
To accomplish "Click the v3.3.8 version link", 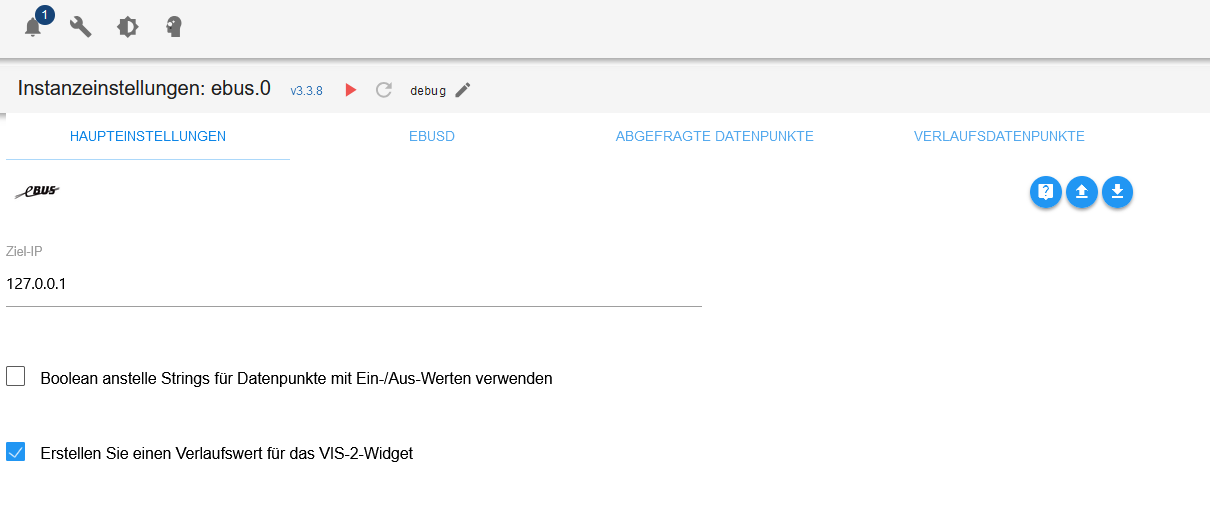I will (x=306, y=91).
